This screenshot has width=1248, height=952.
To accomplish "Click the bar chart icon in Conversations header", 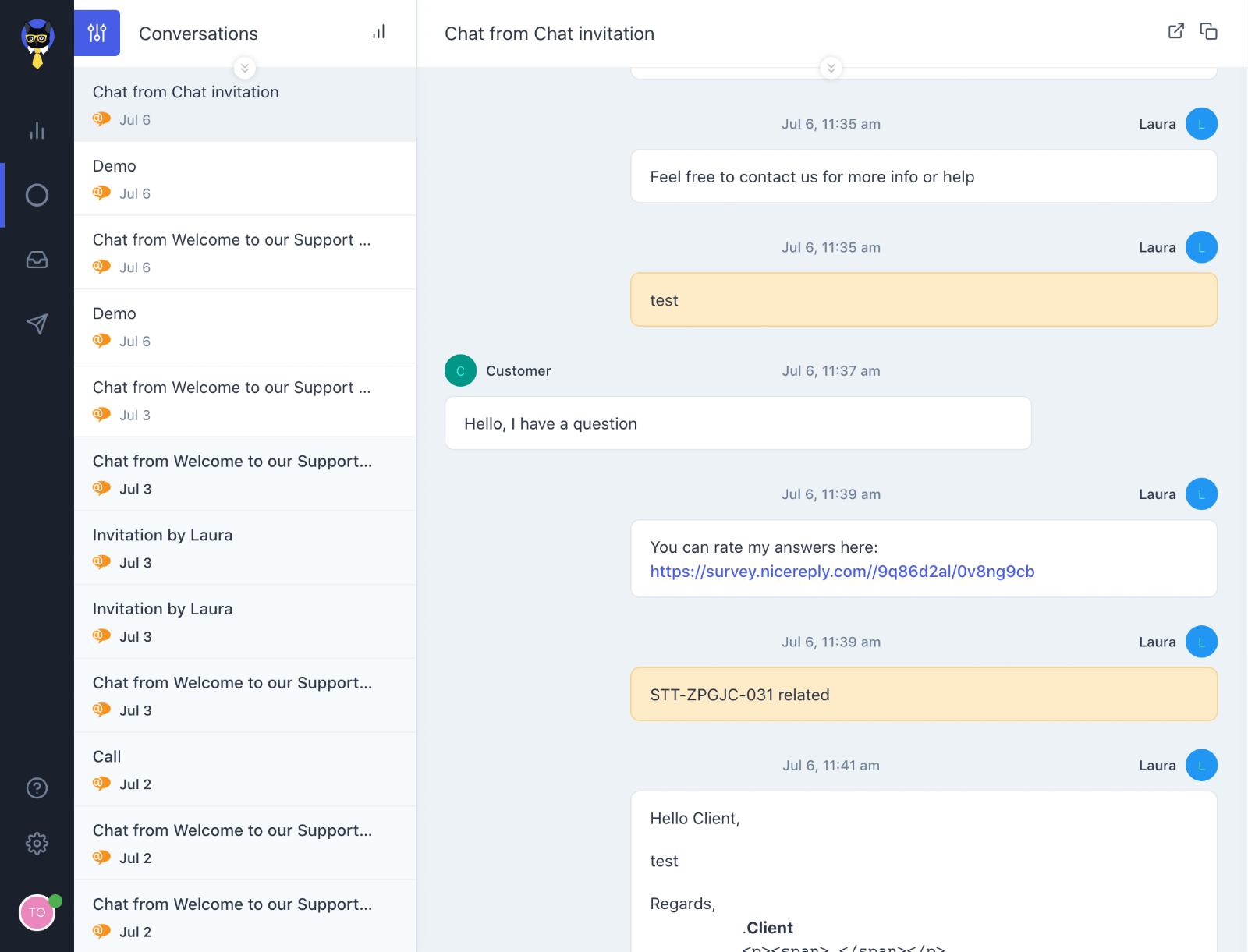I will 378,33.
